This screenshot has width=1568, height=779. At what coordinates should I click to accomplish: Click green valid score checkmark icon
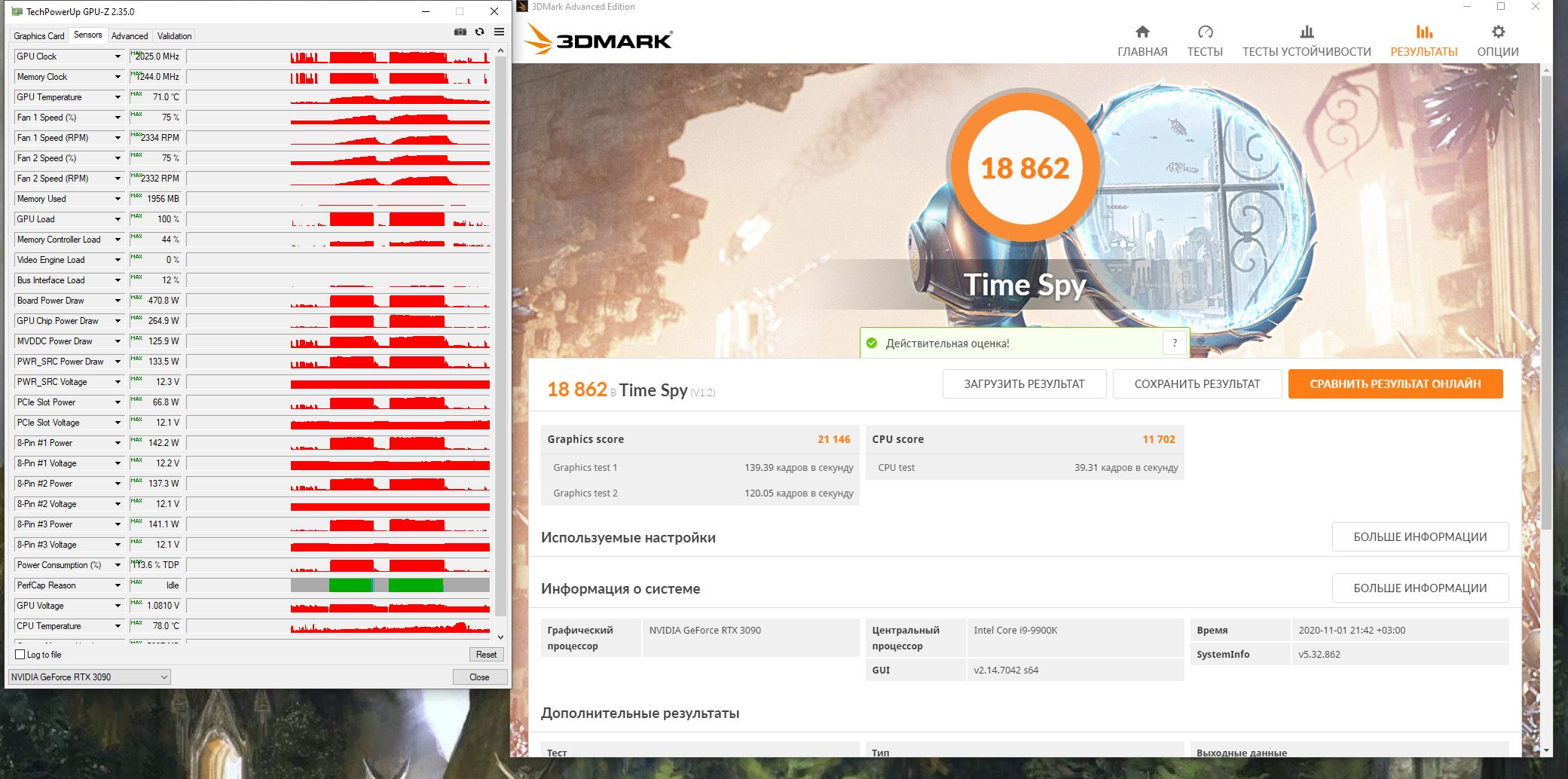click(872, 344)
